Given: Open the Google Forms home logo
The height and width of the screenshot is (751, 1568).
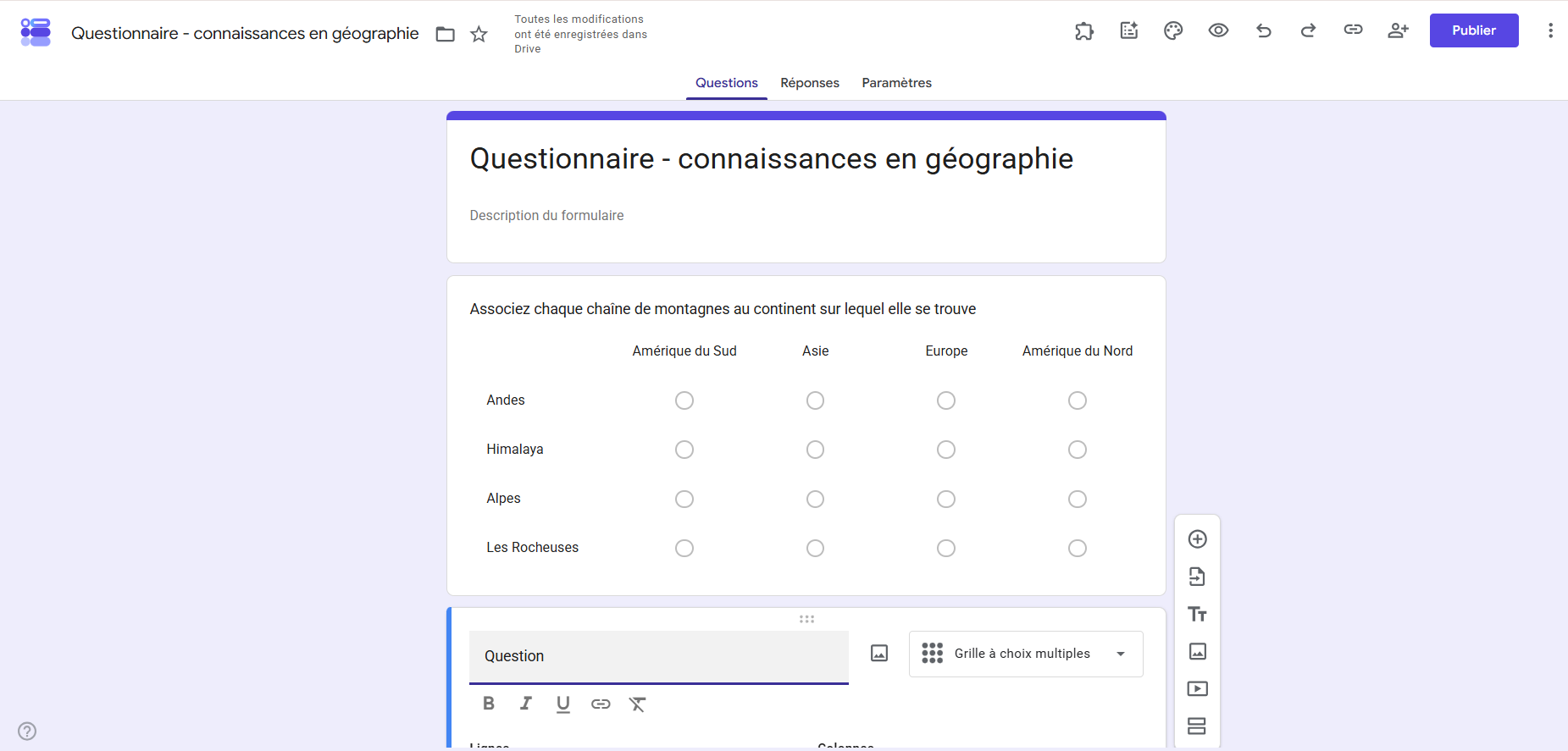Looking at the screenshot, I should pos(36,32).
